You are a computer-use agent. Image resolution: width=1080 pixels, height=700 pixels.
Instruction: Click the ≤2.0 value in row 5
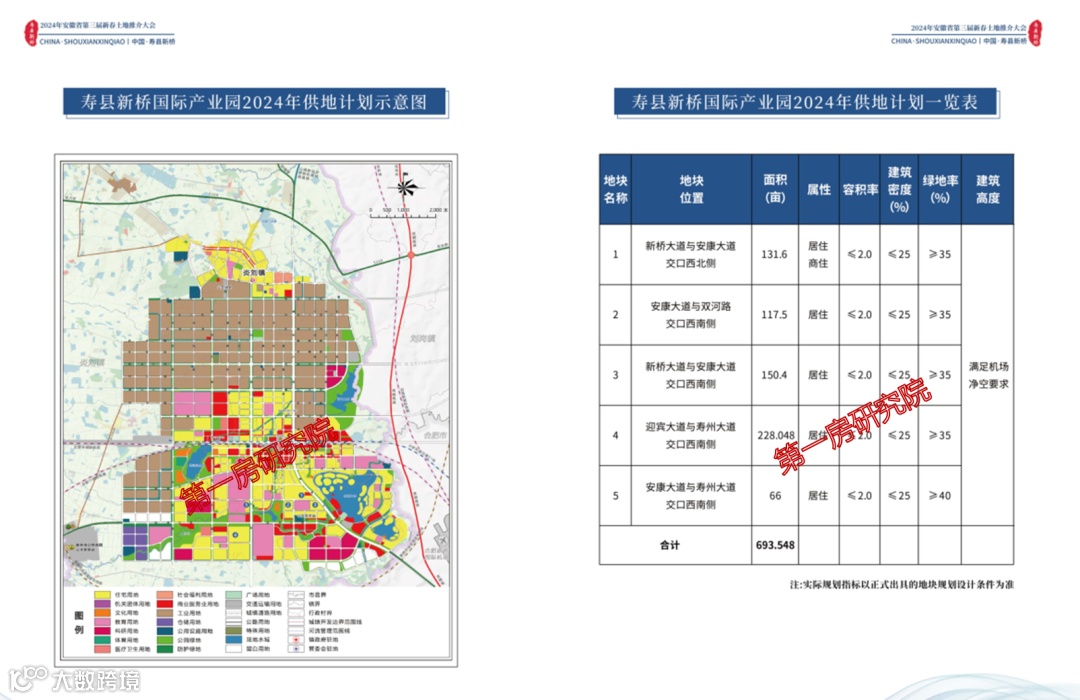(x=860, y=495)
